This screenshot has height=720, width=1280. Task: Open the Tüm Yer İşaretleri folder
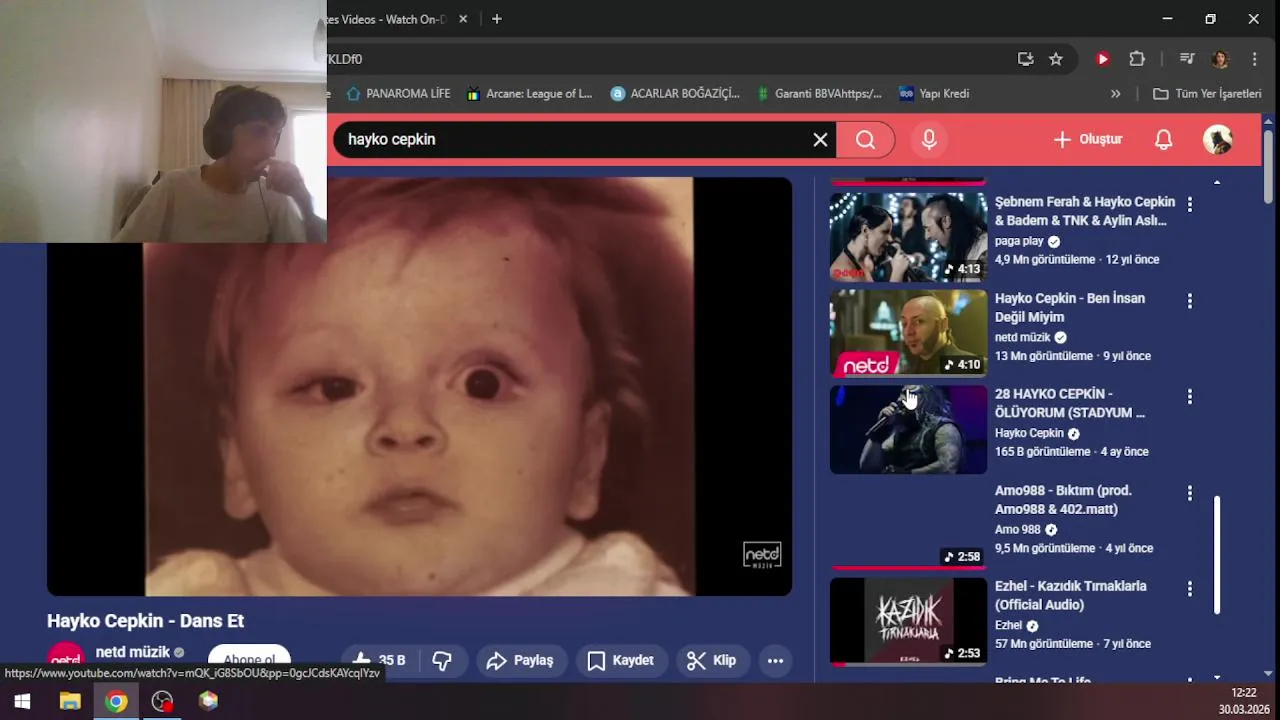1207,94
